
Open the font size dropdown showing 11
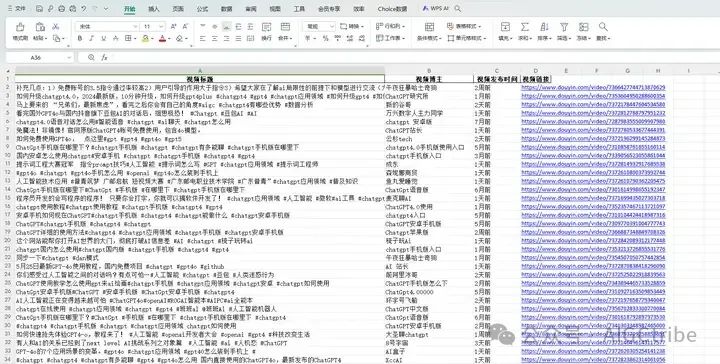[x=161, y=27]
